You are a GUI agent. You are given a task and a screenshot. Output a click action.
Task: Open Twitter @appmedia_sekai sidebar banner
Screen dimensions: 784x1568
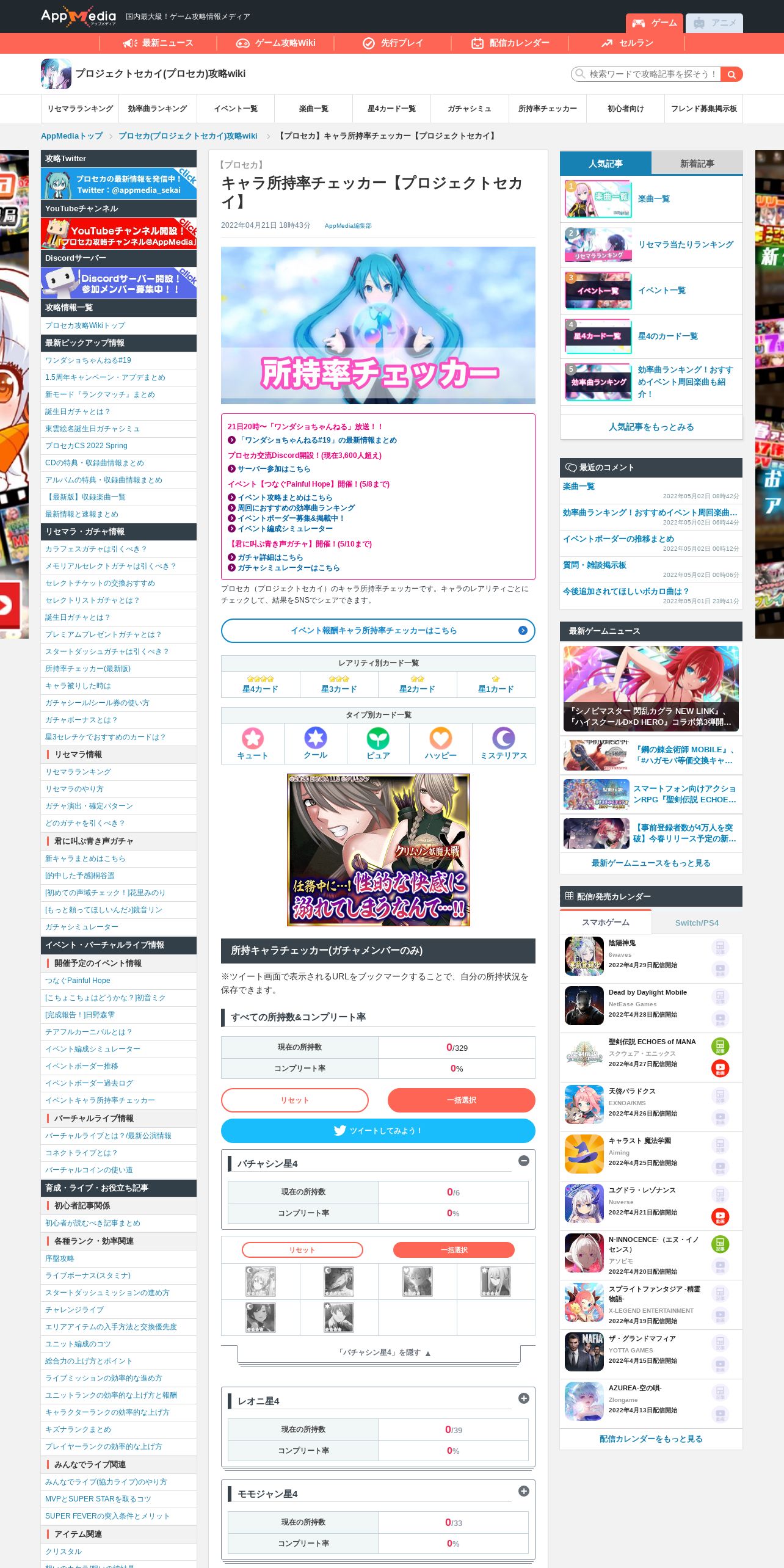[x=119, y=183]
